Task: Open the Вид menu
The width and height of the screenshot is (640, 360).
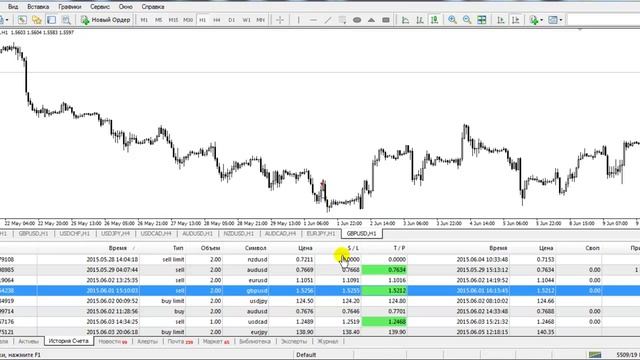Action: [13, 7]
